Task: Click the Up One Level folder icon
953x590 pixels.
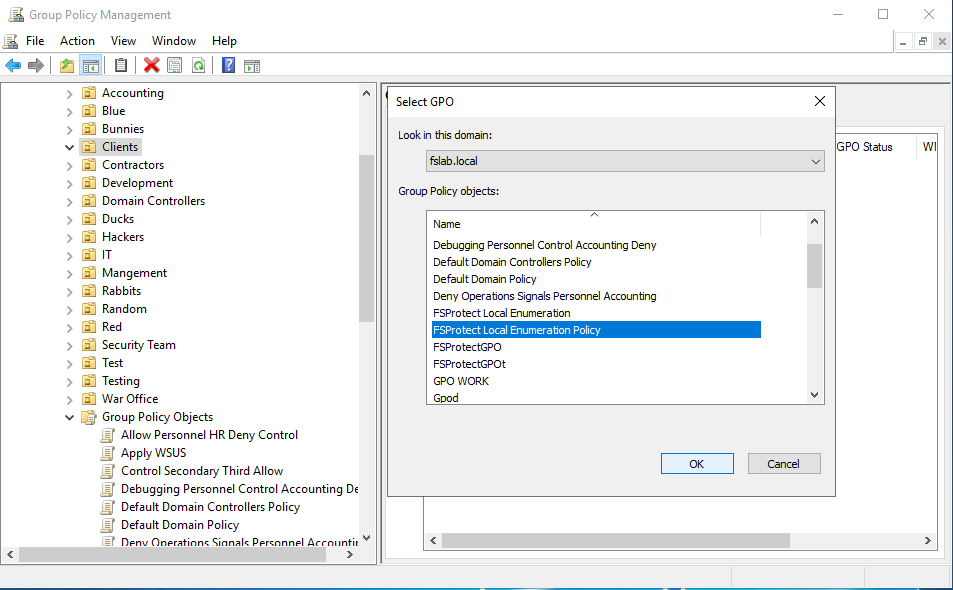Action: click(66, 66)
